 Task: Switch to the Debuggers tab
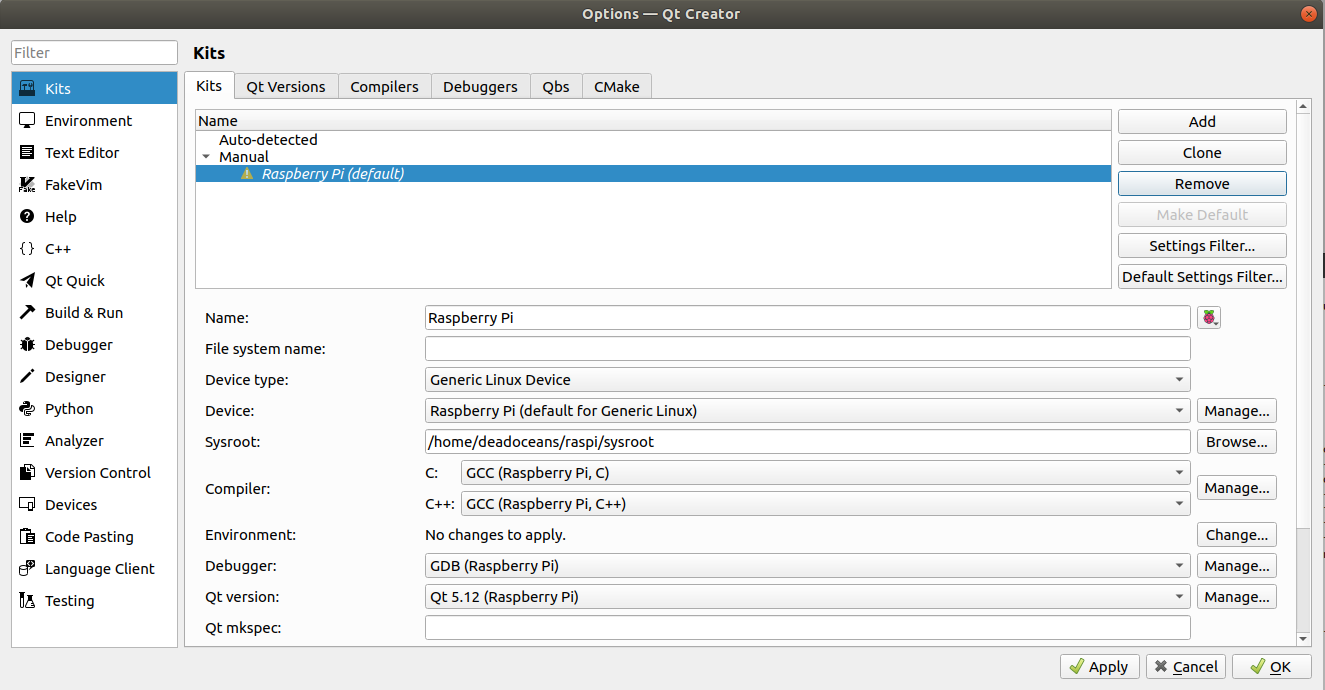click(480, 87)
